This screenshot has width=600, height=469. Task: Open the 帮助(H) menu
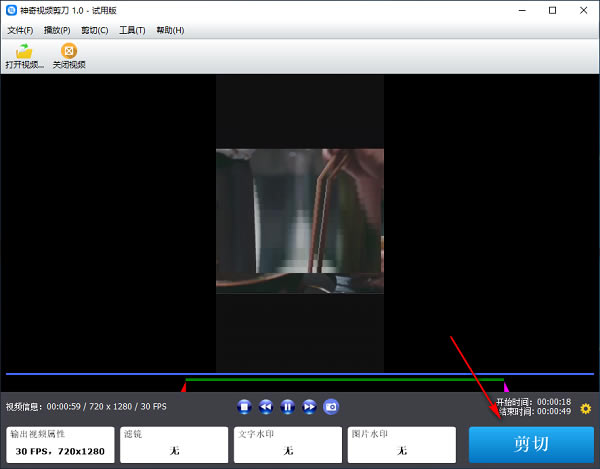(x=170, y=30)
